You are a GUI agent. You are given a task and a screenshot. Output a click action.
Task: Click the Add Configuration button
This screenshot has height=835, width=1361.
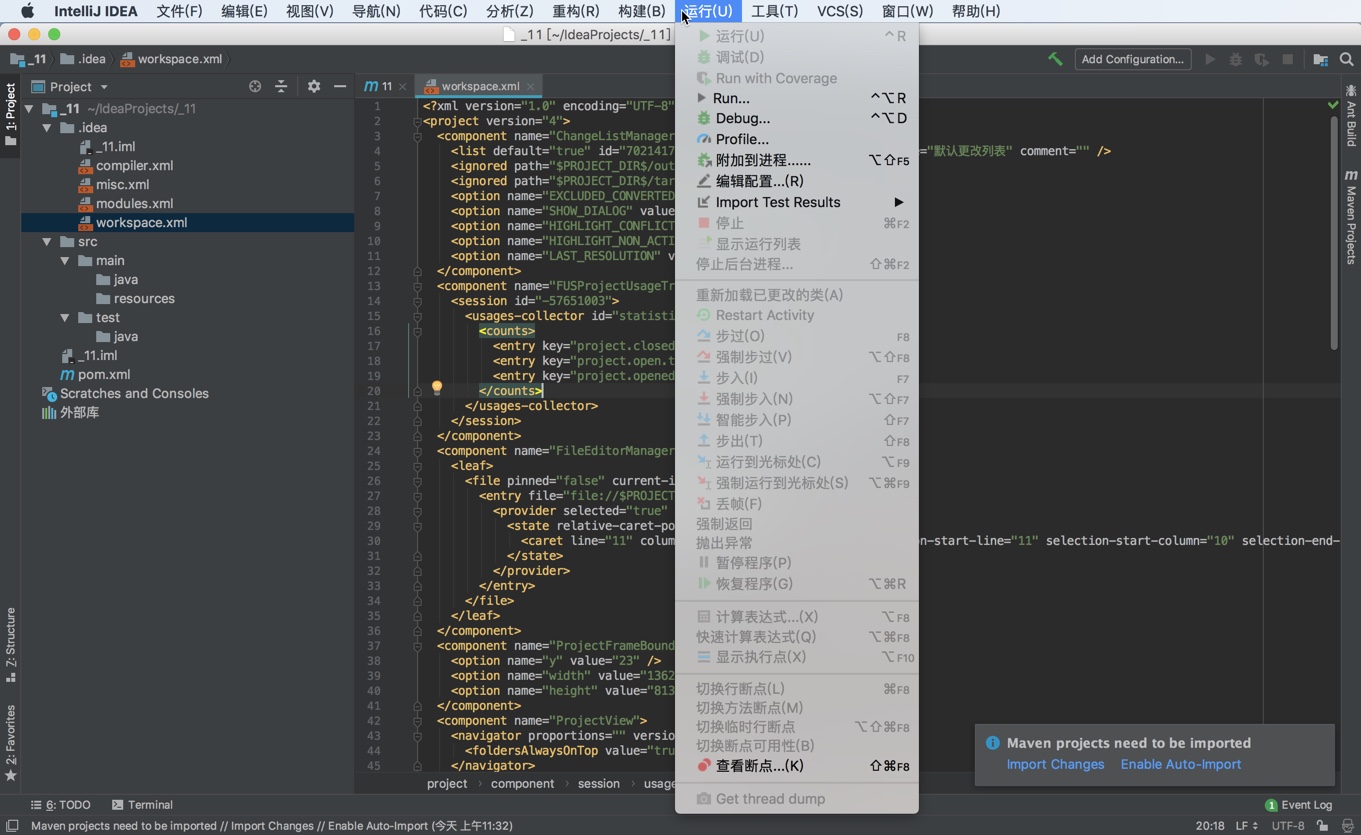click(x=1133, y=59)
